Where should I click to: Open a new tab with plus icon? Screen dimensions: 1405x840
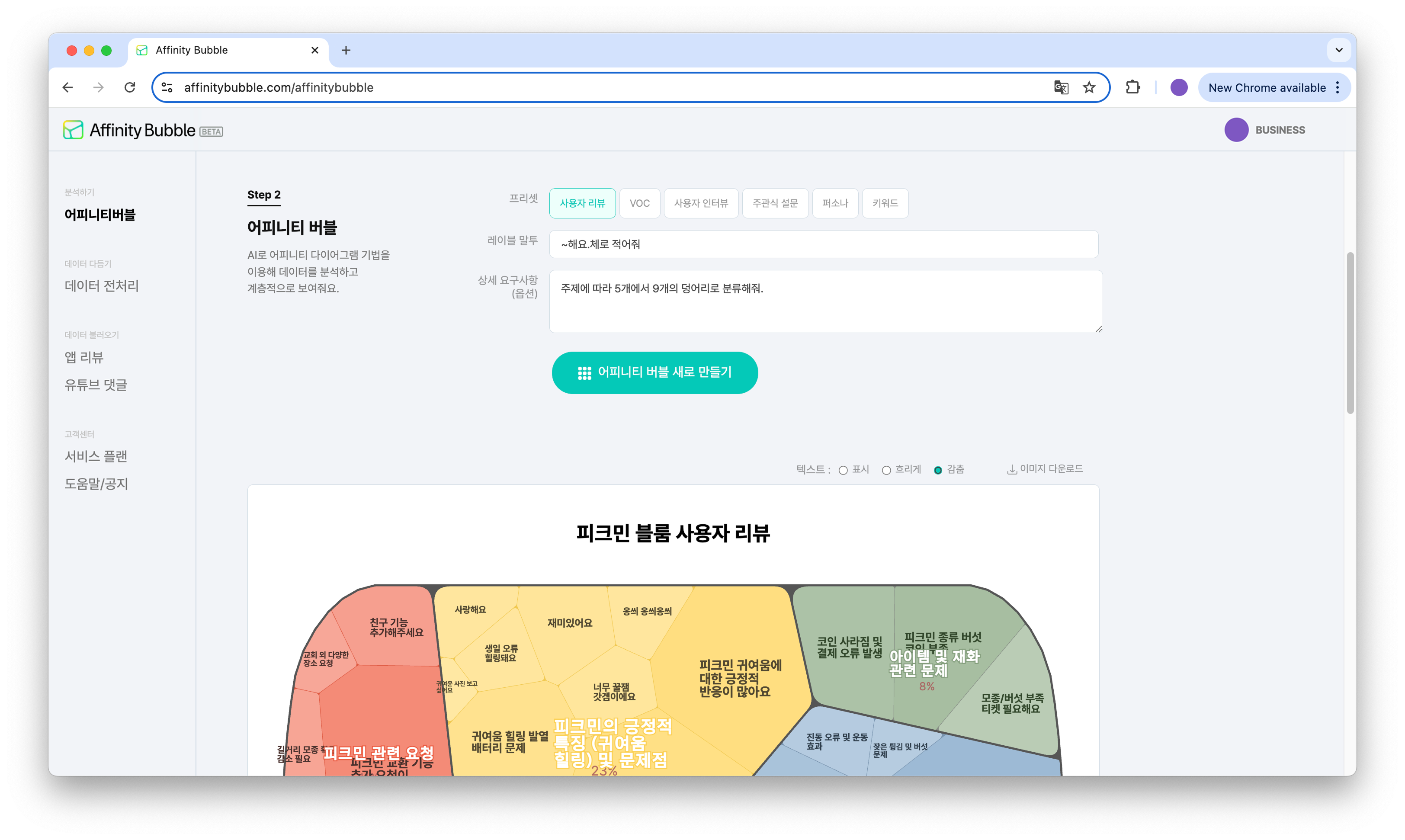pyautogui.click(x=346, y=50)
